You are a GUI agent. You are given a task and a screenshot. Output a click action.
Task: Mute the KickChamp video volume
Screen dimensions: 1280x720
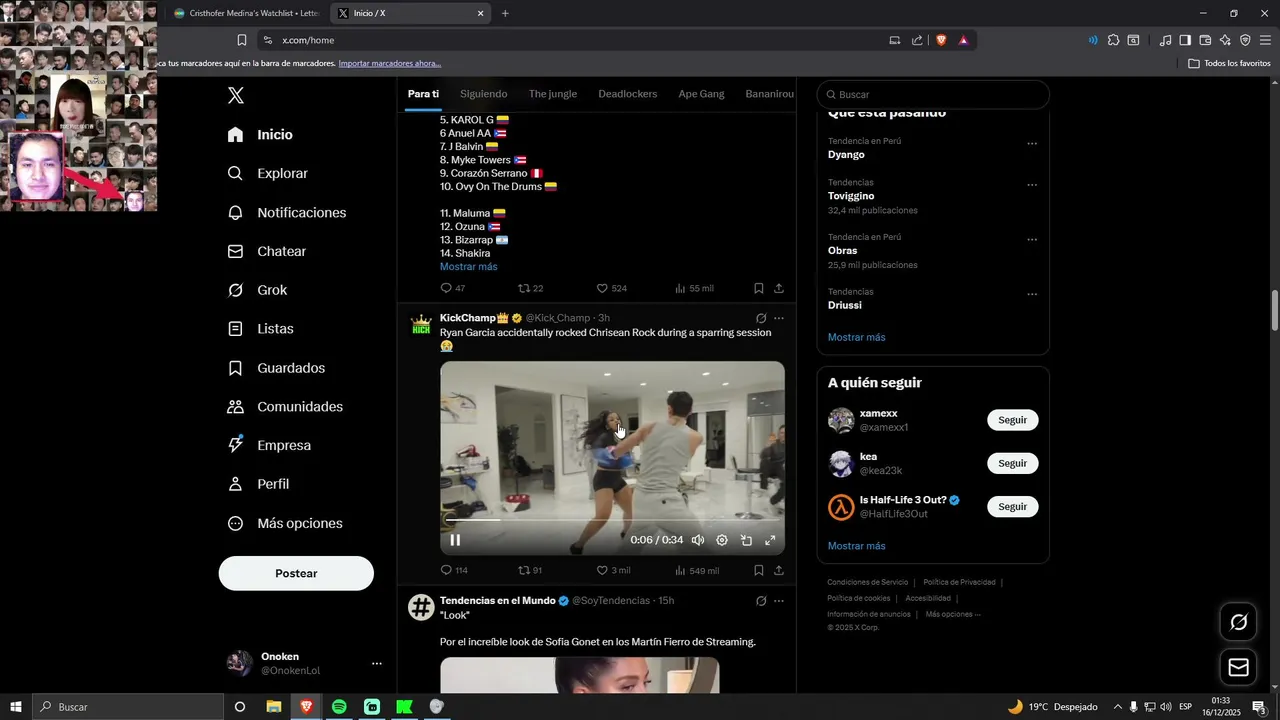[697, 540]
